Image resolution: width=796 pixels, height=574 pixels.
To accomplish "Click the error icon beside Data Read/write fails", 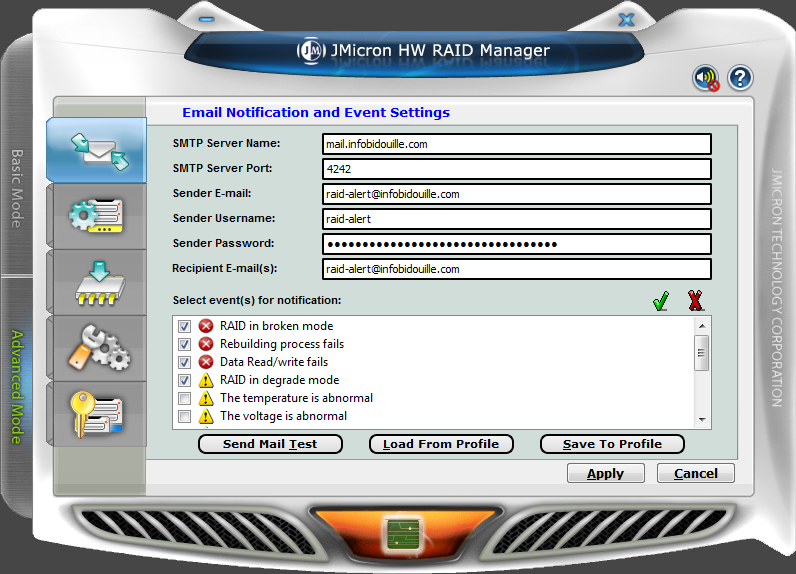I will [206, 362].
